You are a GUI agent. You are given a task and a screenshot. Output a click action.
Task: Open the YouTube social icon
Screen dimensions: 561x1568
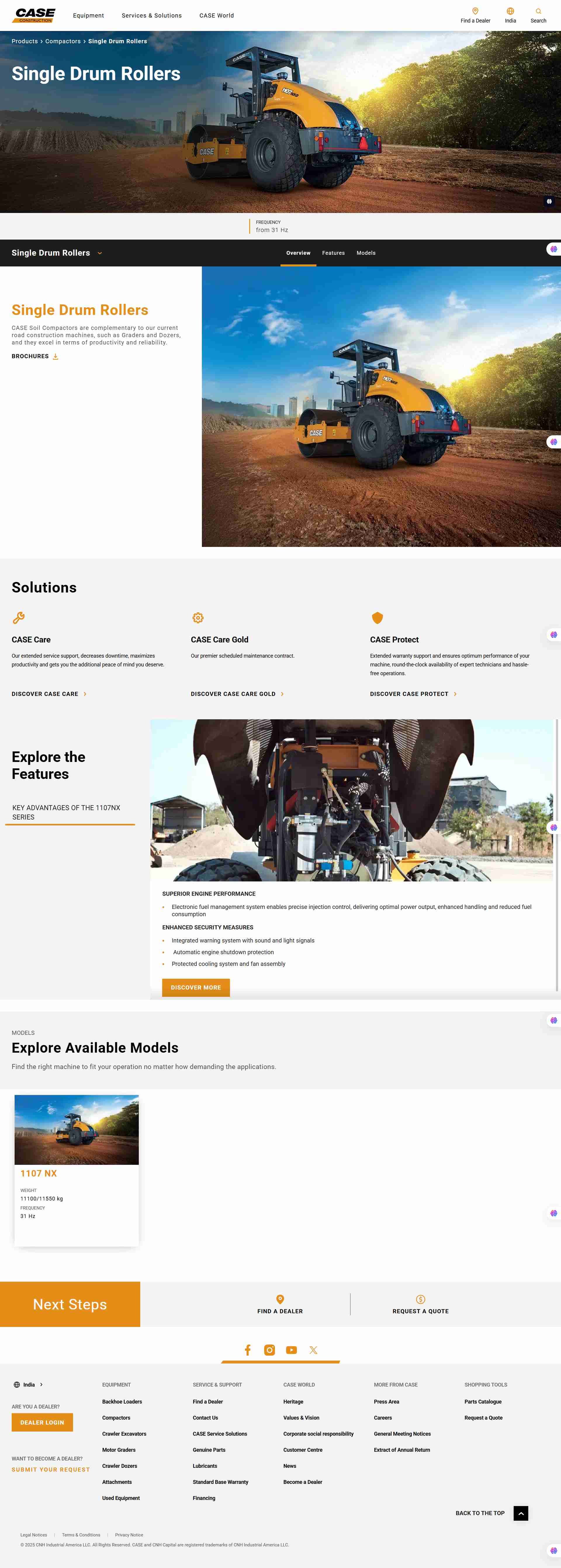[x=291, y=1349]
